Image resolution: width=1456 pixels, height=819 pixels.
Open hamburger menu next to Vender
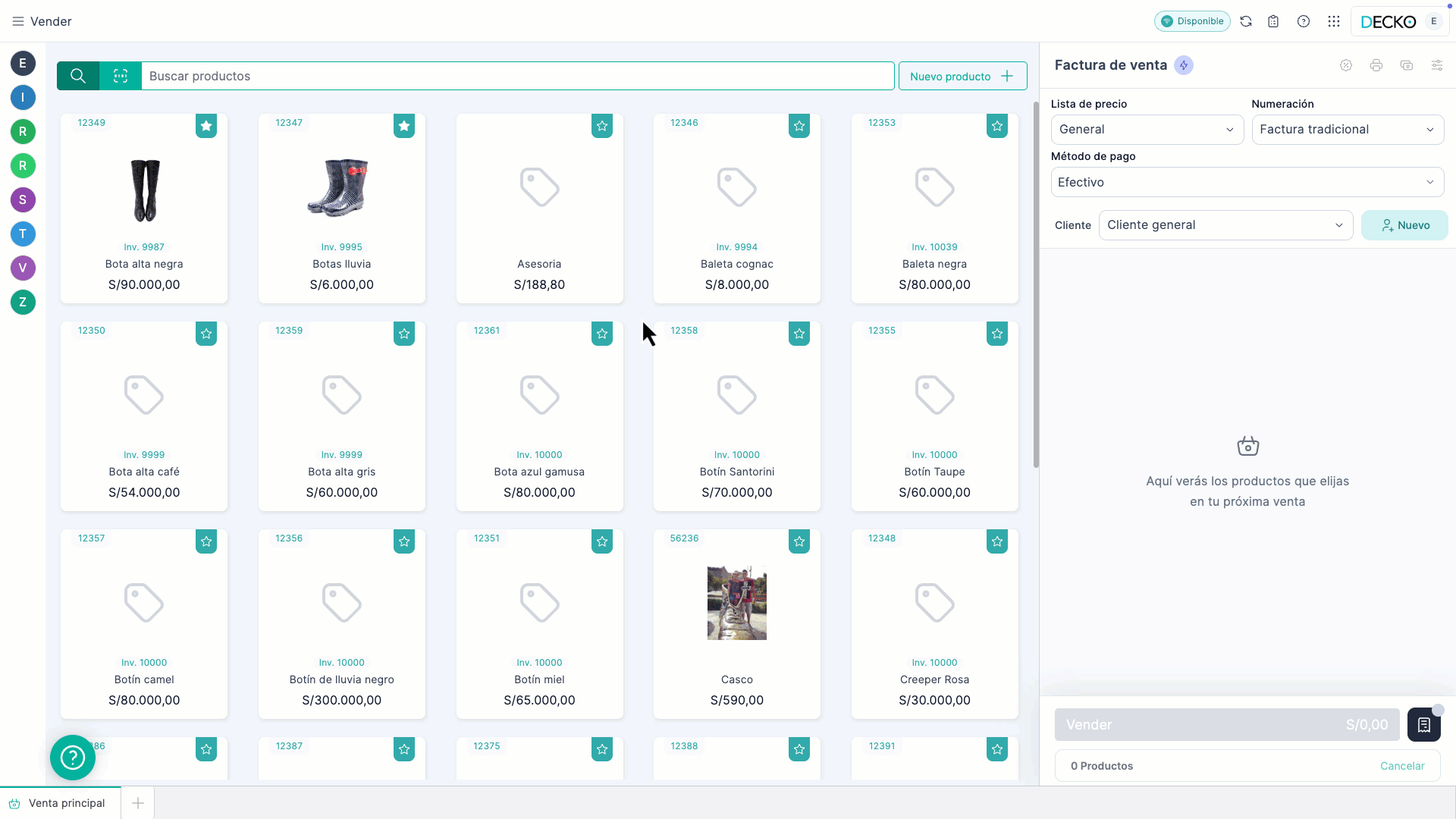pyautogui.click(x=18, y=21)
